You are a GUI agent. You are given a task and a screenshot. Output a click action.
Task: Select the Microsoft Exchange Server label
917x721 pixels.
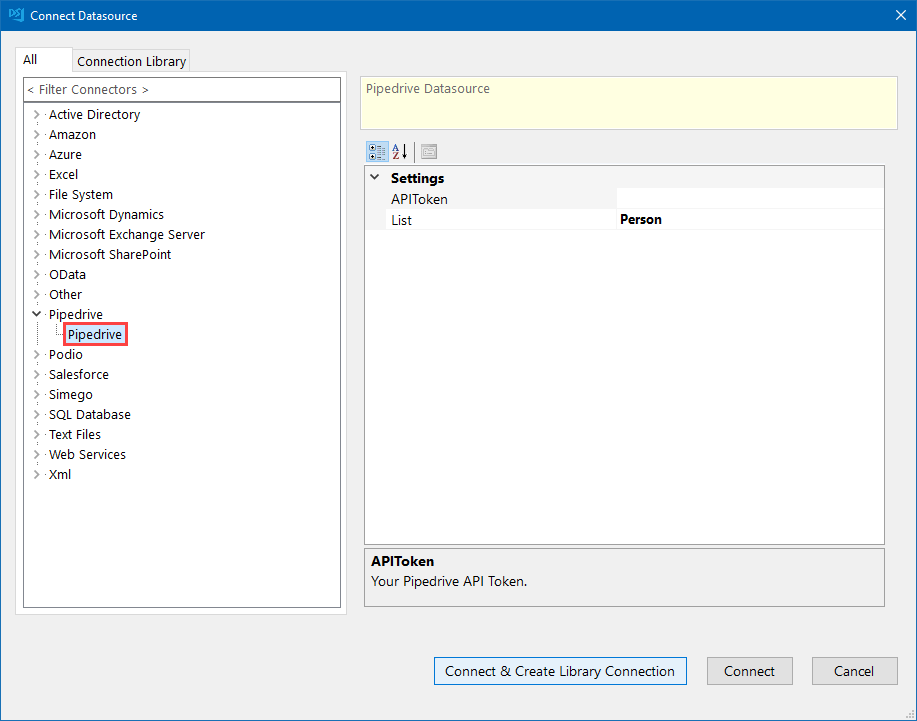(127, 234)
